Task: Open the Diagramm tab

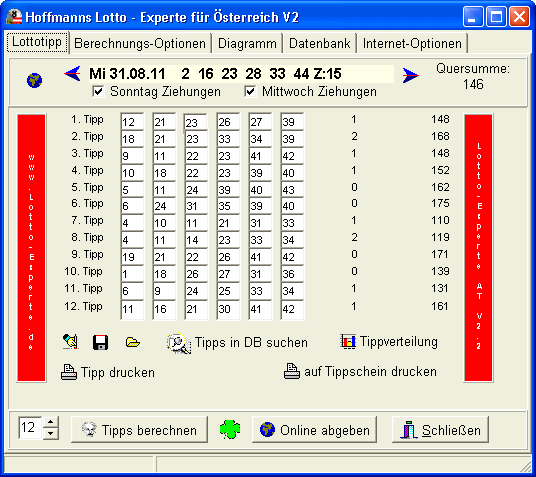Action: pos(247,43)
